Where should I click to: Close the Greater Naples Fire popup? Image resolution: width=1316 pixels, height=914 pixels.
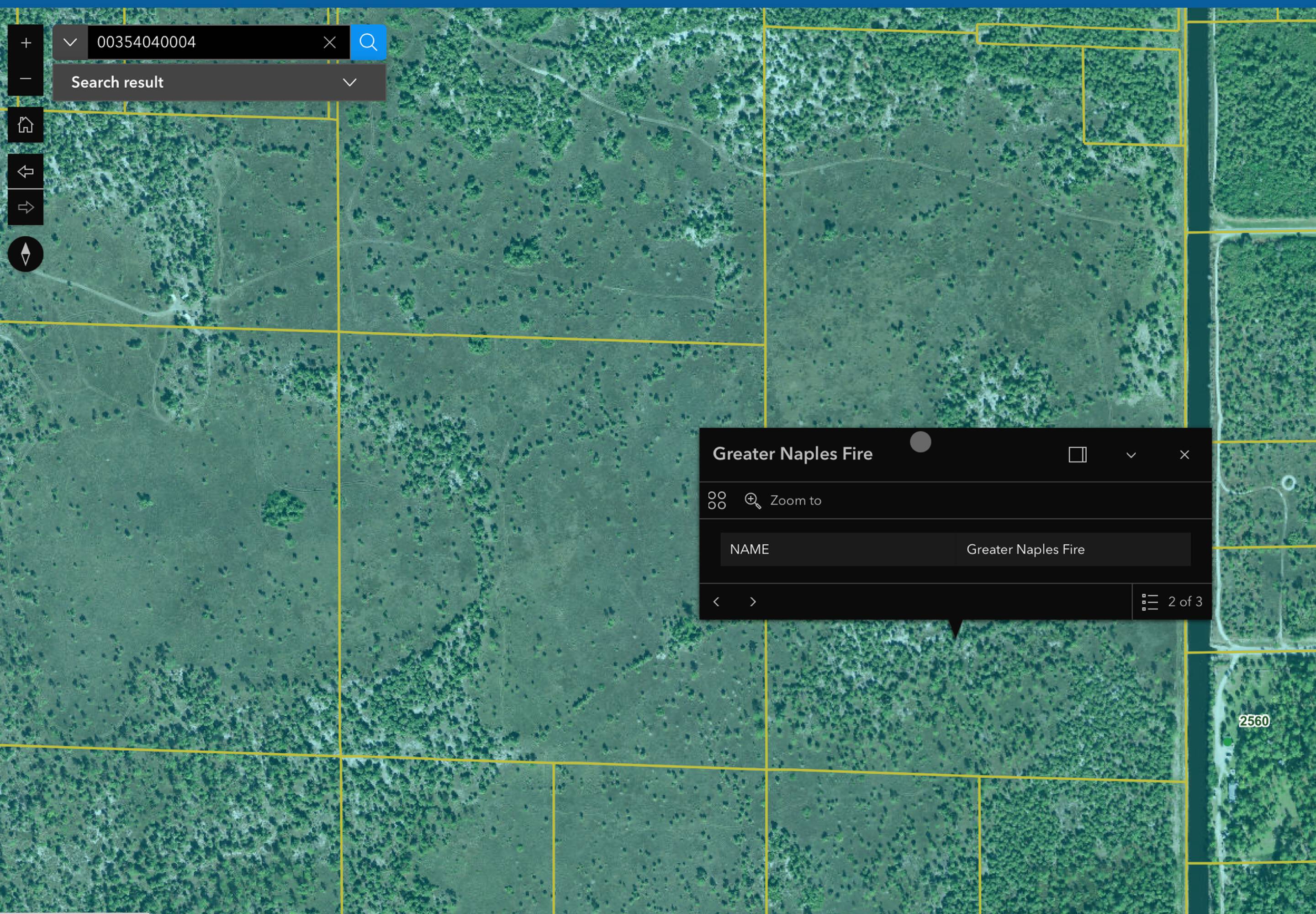tap(1184, 455)
